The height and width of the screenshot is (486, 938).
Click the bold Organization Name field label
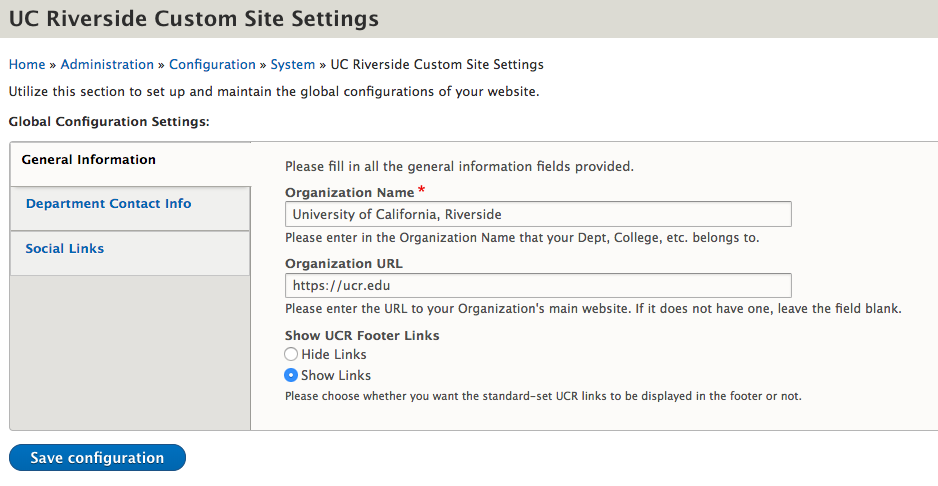(349, 192)
